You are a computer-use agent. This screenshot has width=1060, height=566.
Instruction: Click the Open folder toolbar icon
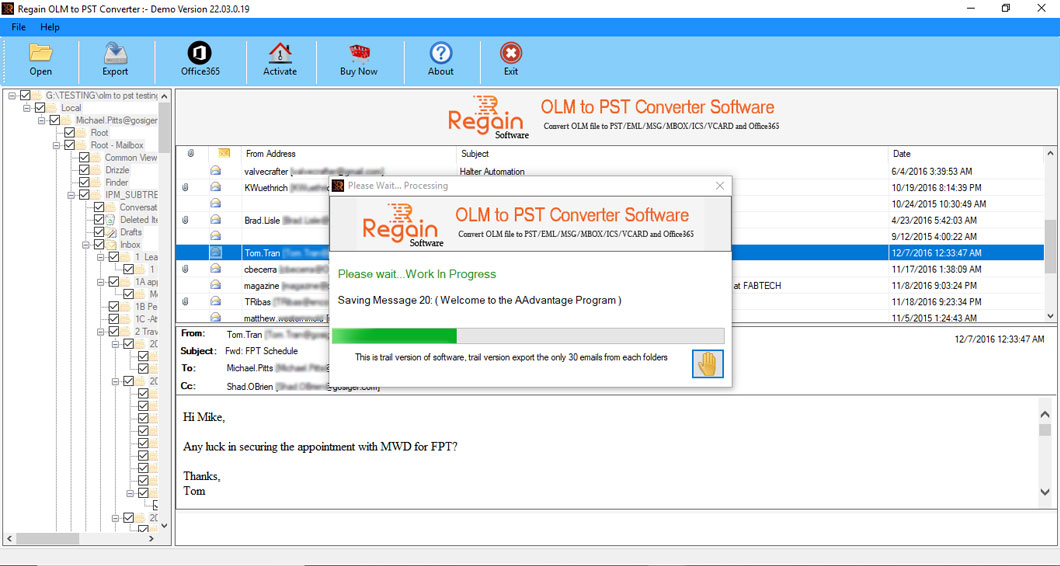(x=41, y=53)
